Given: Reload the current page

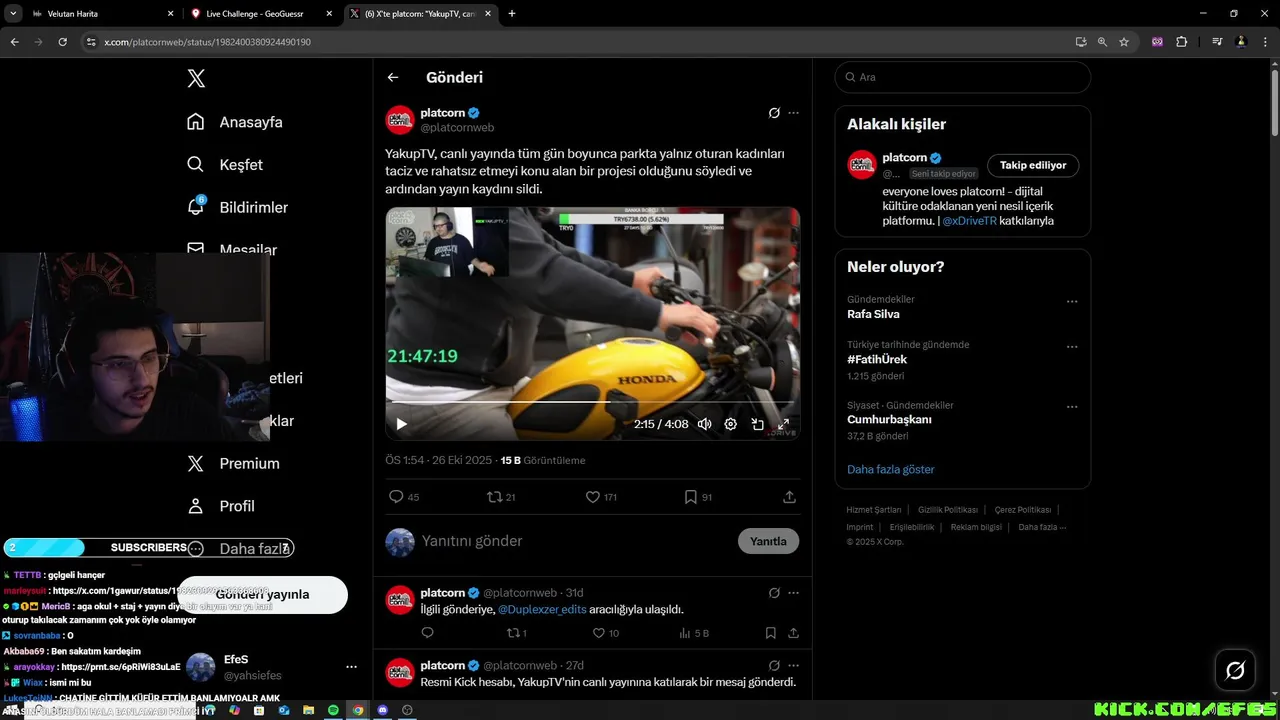Looking at the screenshot, I should point(62,42).
